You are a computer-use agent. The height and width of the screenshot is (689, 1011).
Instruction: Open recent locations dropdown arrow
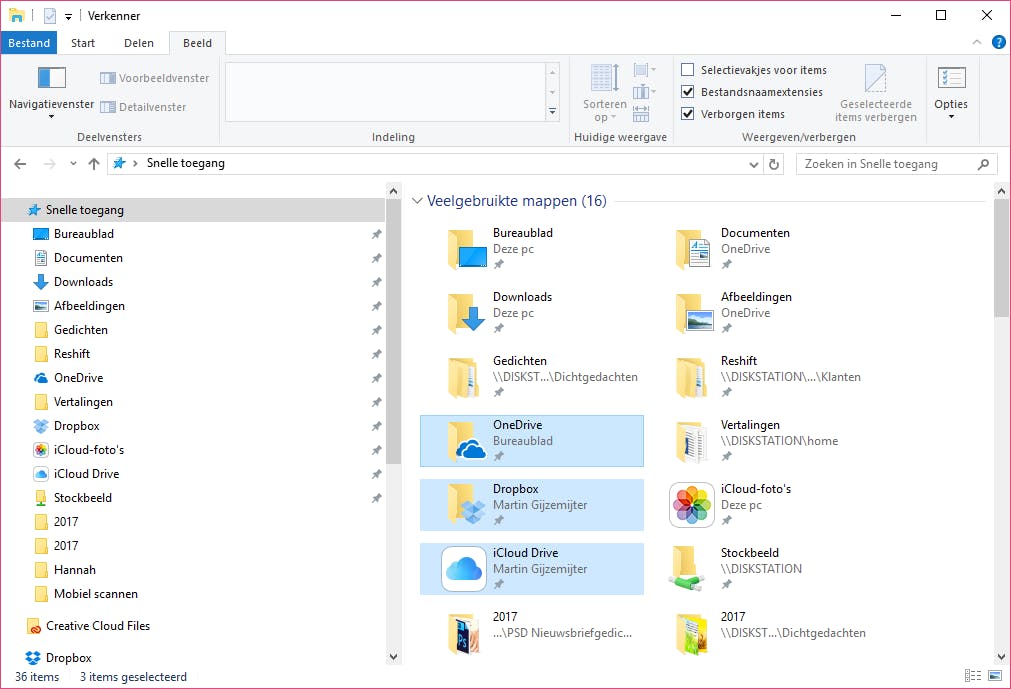(73, 164)
